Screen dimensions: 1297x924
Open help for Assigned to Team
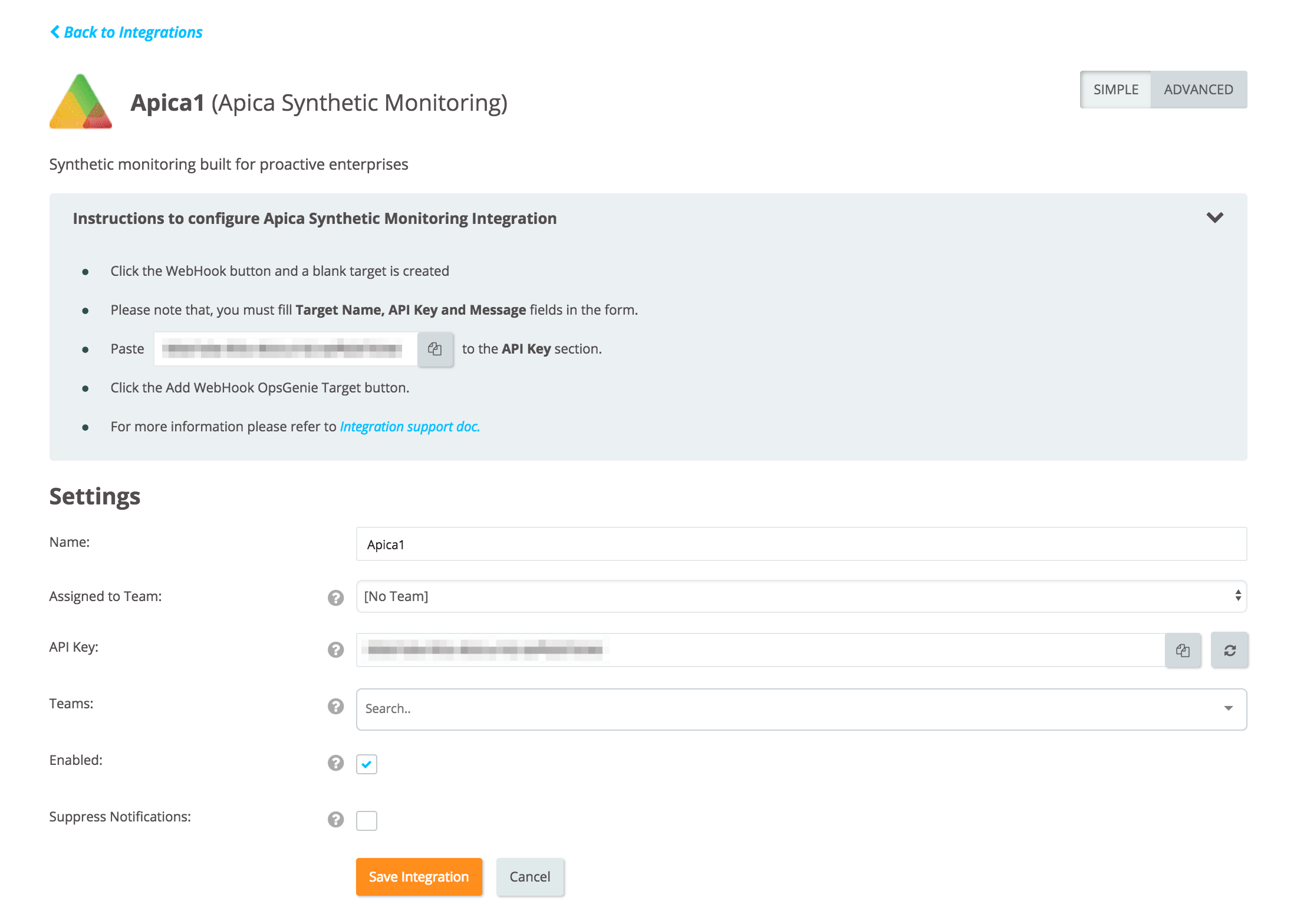point(335,598)
